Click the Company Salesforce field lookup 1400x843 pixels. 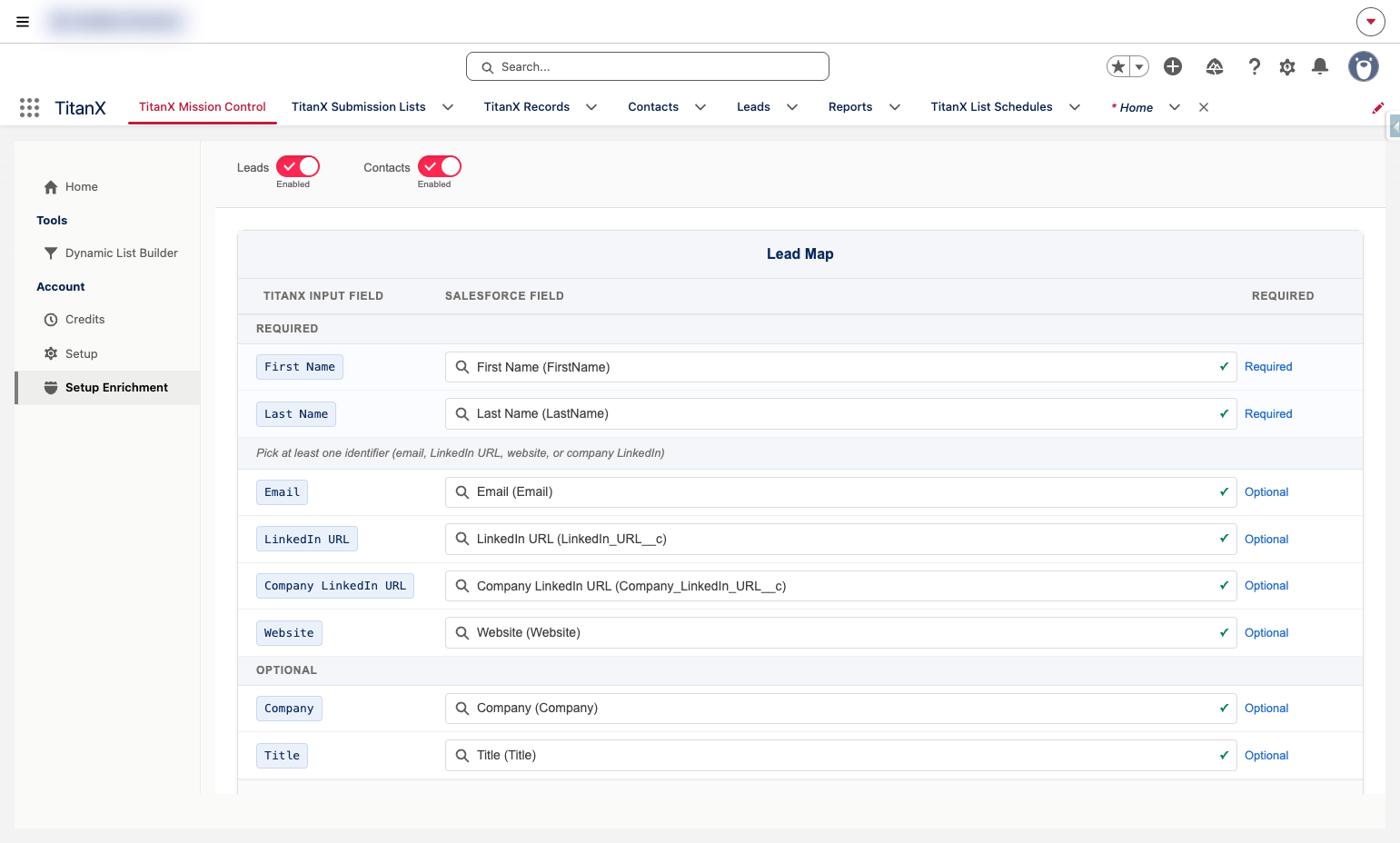(x=840, y=709)
